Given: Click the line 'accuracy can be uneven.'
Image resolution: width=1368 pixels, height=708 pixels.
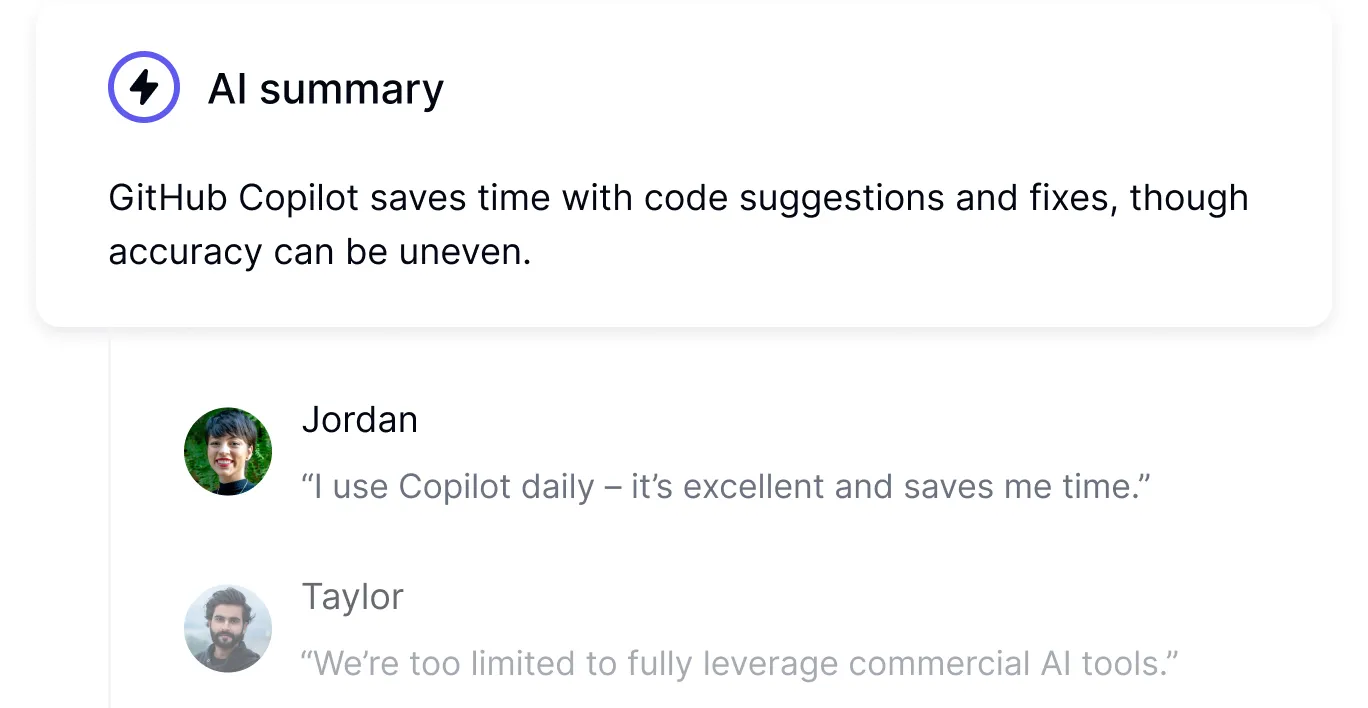Looking at the screenshot, I should click(320, 252).
